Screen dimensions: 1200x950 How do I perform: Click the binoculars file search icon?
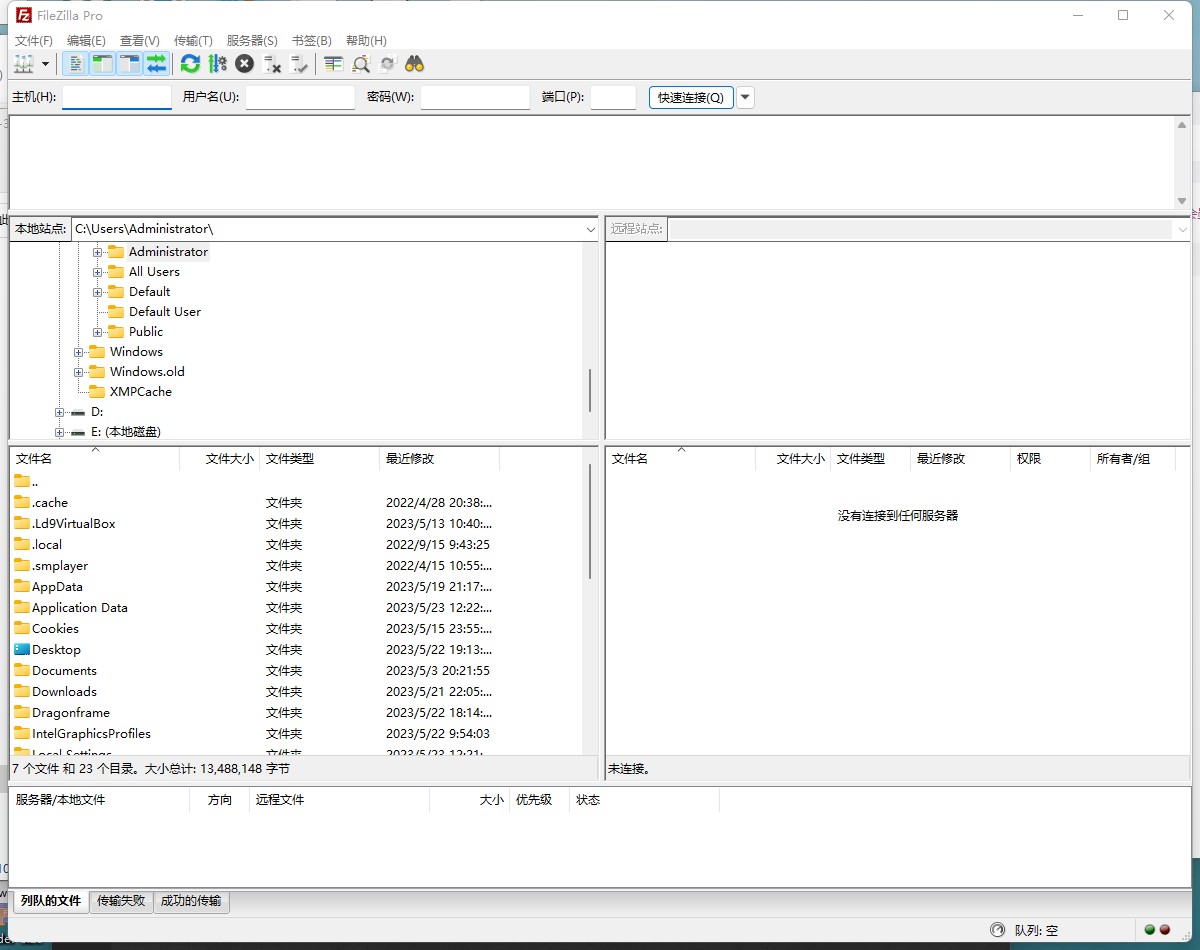coord(415,64)
